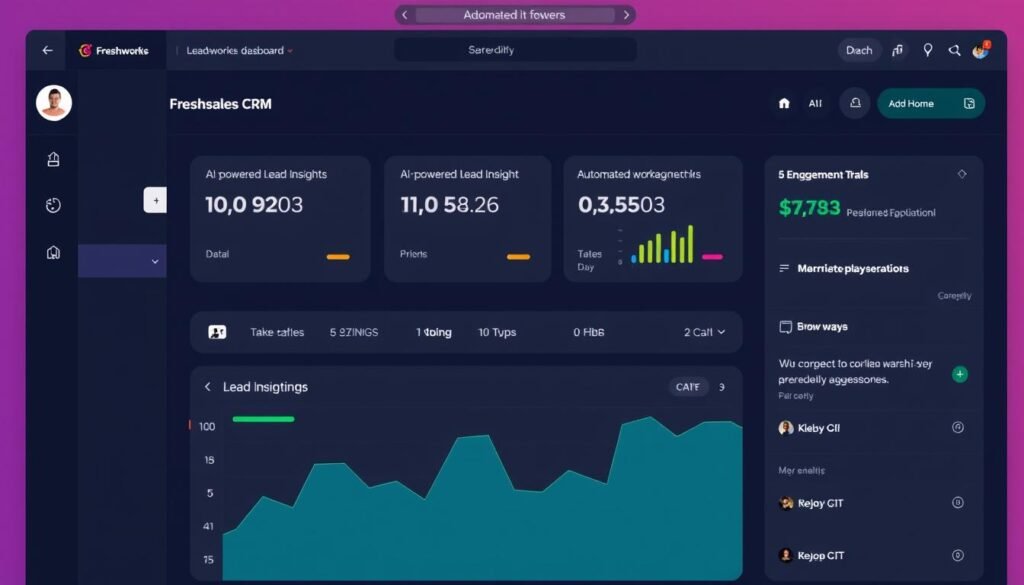1024x585 pixels.
Task: Open notifications via the bell icon beside Add Home
Action: (x=853, y=103)
